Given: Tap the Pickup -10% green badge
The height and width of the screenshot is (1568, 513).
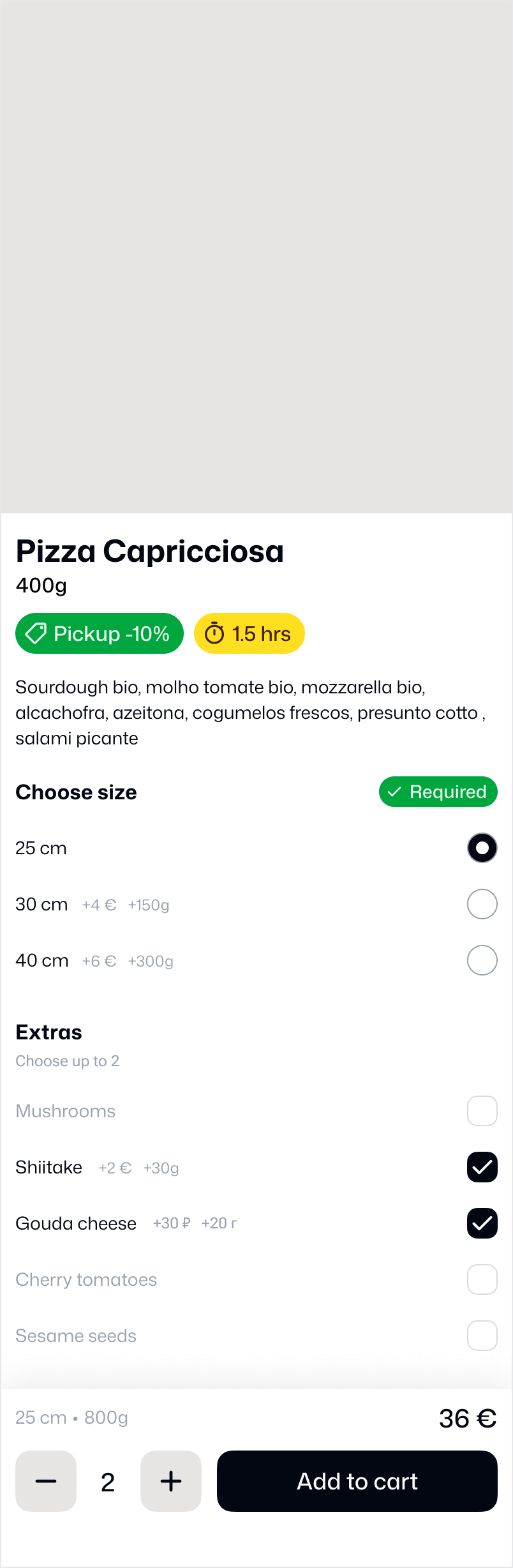Looking at the screenshot, I should tap(100, 633).
